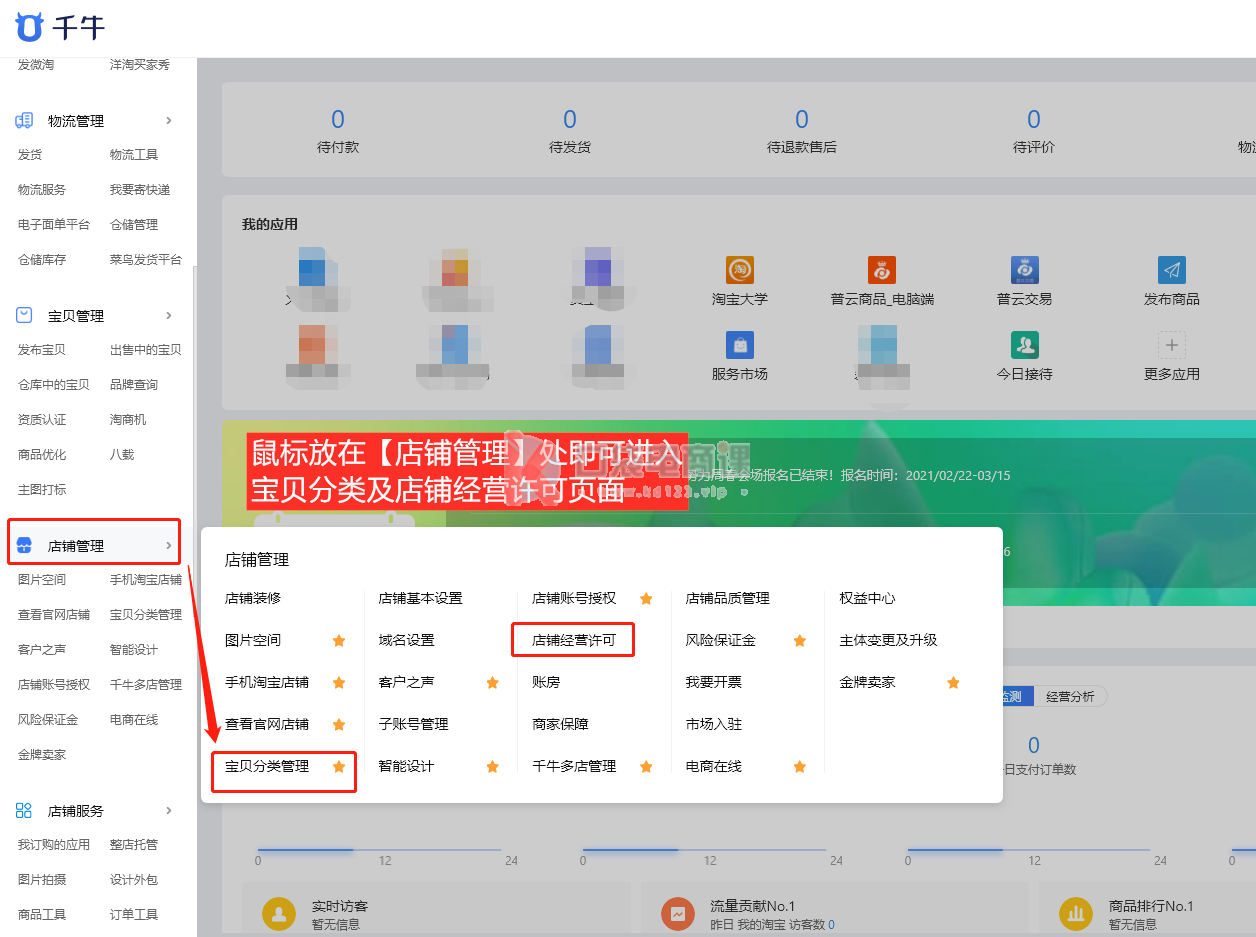Select 宝贝分类管理 in the popup menu

coord(267,766)
